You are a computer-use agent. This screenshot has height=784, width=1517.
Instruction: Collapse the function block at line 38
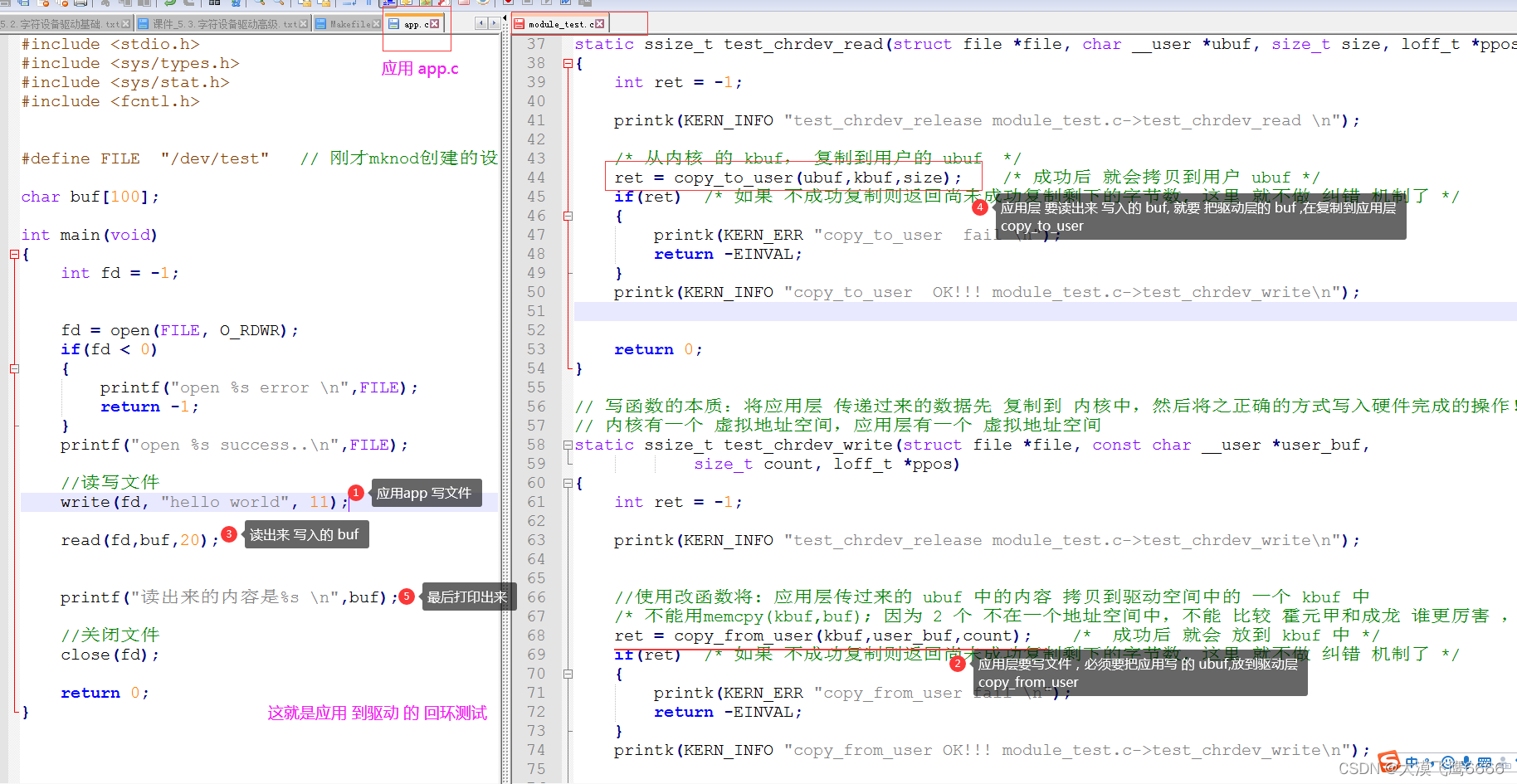click(567, 63)
